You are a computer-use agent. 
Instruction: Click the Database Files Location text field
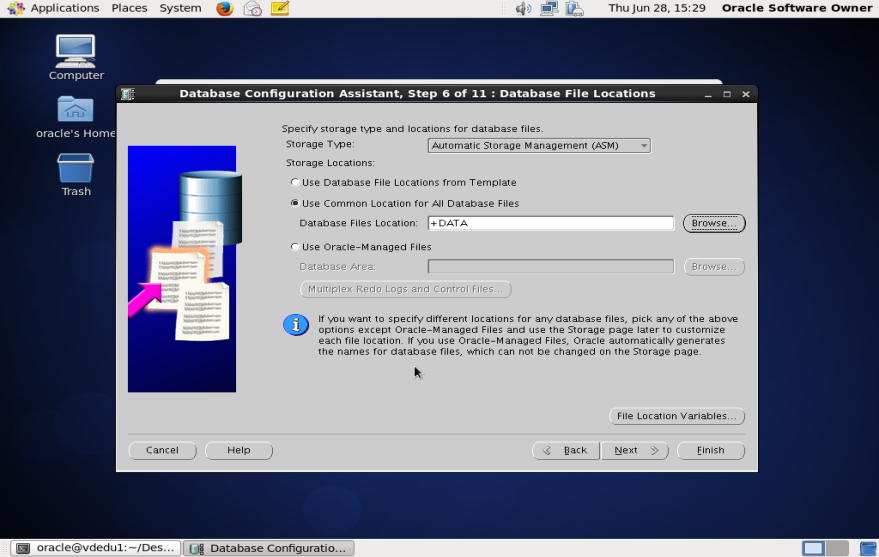[x=550, y=223]
